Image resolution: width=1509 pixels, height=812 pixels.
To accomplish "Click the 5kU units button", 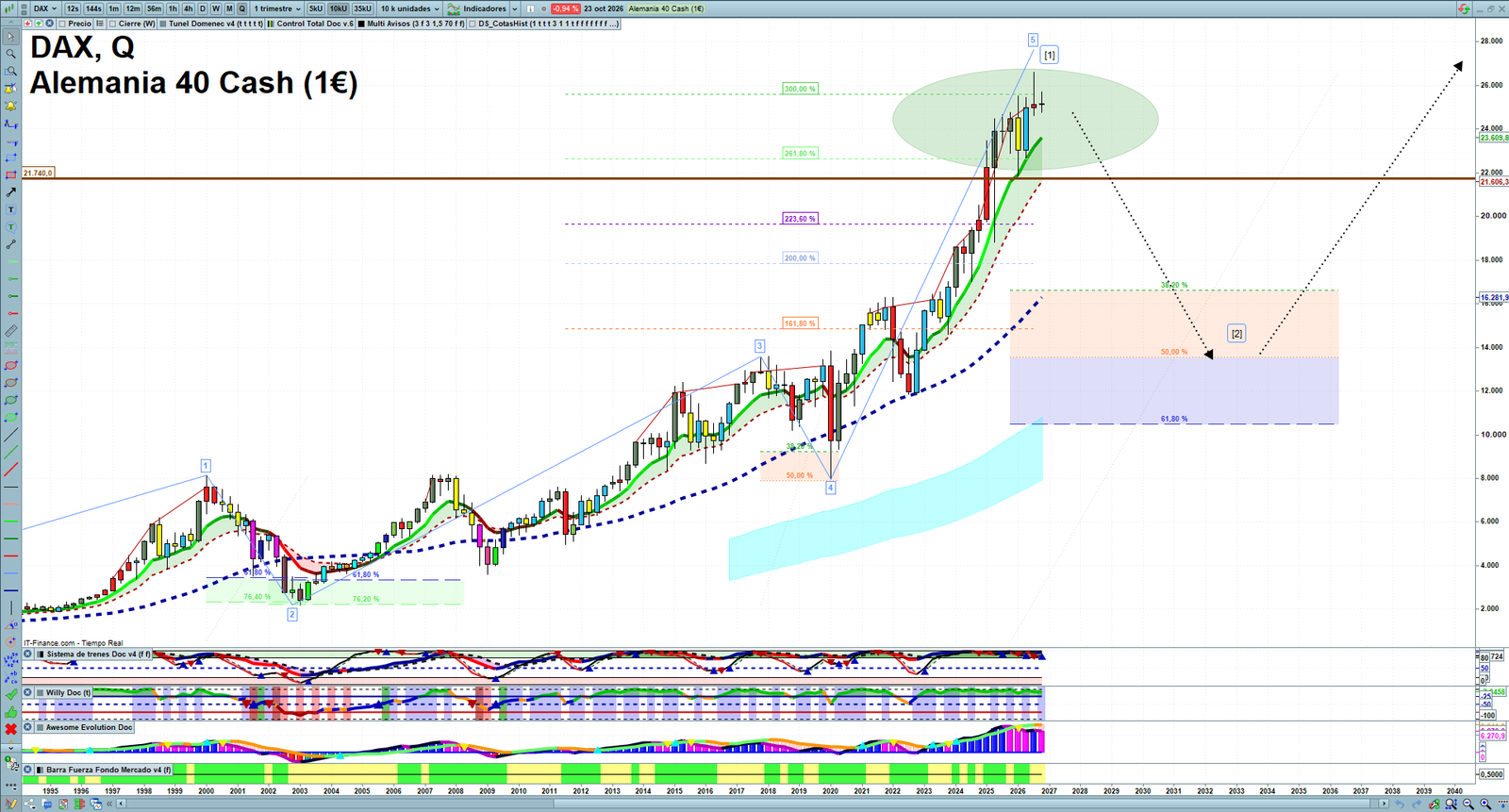I will click(x=316, y=8).
